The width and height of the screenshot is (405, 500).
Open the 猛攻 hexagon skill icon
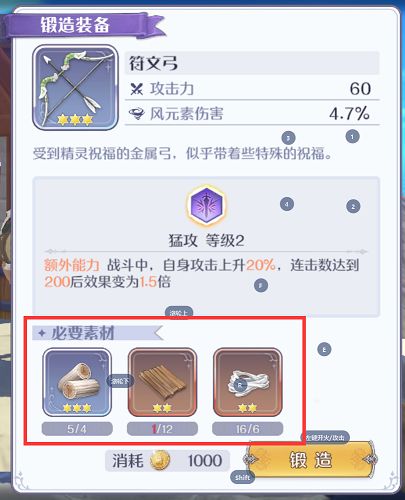coord(206,205)
